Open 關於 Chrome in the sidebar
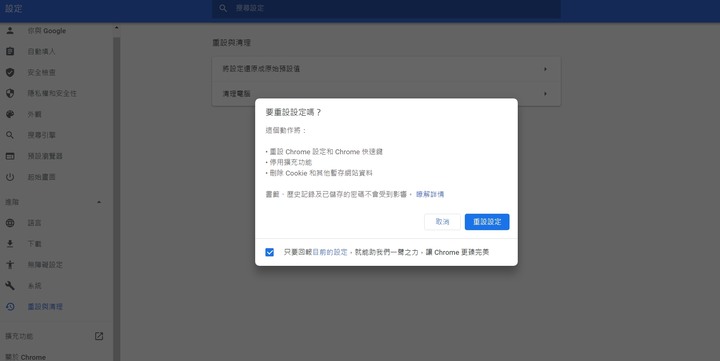The height and width of the screenshot is (361, 720). pos(26,357)
